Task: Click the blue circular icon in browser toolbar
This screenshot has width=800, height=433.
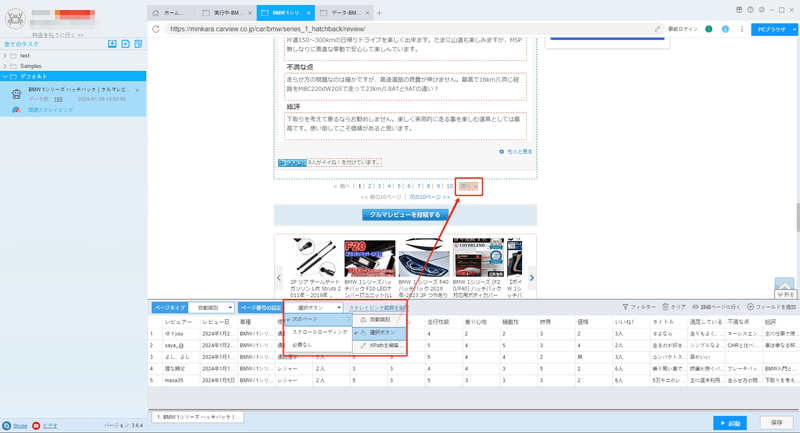Action: [725, 29]
